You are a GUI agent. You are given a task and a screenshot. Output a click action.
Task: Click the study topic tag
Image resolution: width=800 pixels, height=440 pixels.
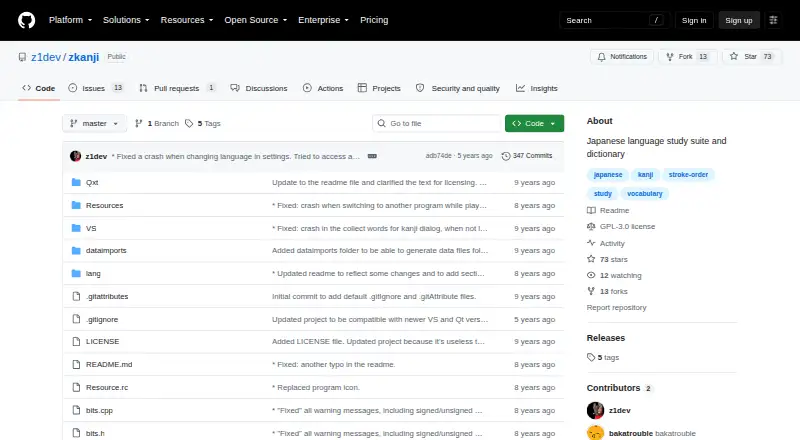(x=603, y=193)
